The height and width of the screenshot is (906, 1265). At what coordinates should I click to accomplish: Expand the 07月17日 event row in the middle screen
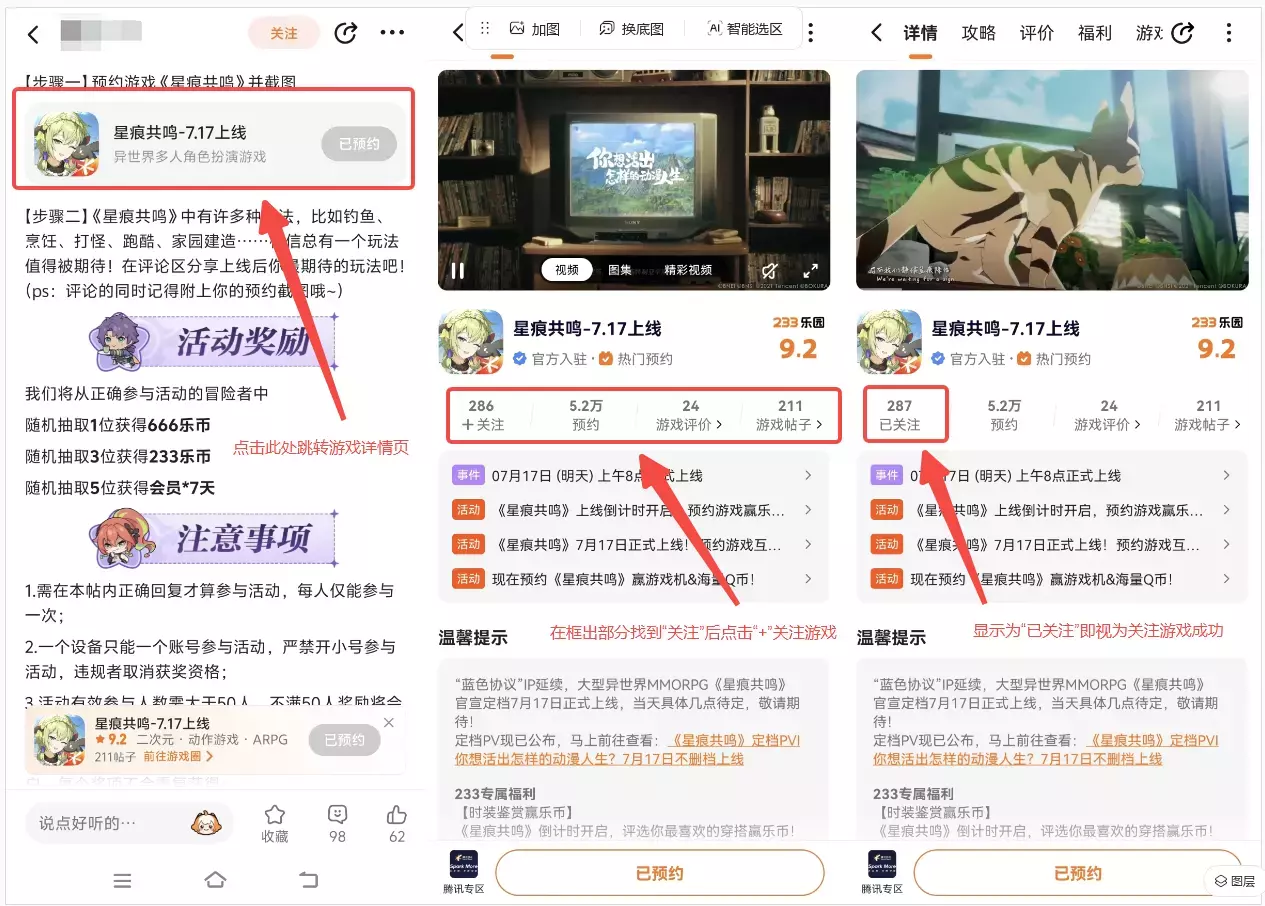[x=633, y=476]
